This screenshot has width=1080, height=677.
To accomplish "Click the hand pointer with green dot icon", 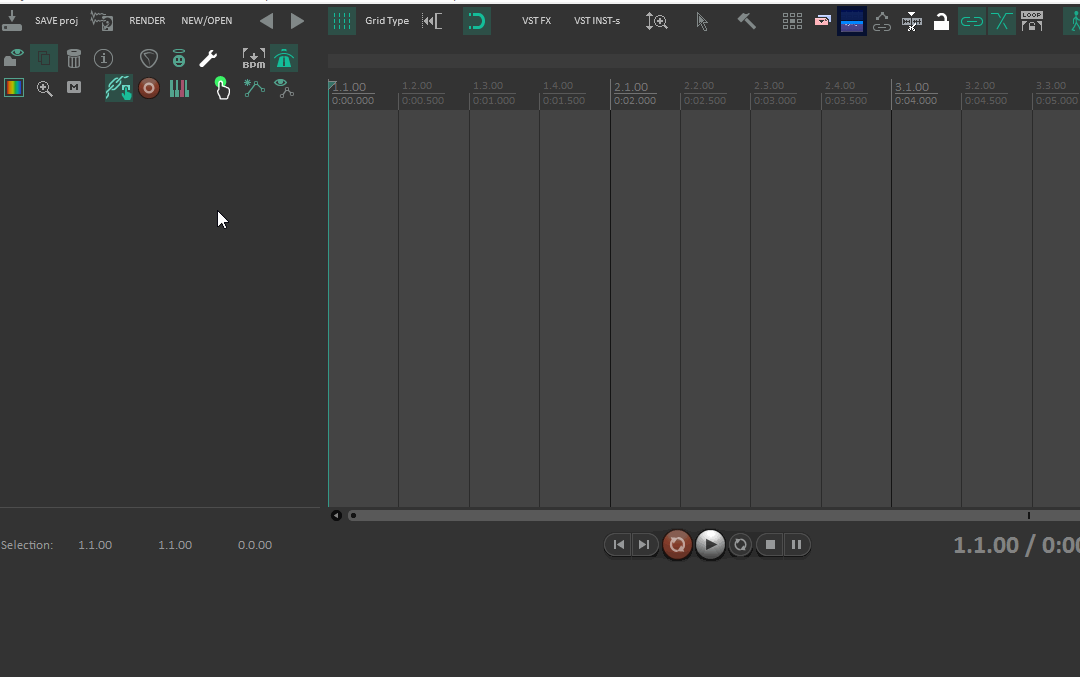I will (x=222, y=88).
